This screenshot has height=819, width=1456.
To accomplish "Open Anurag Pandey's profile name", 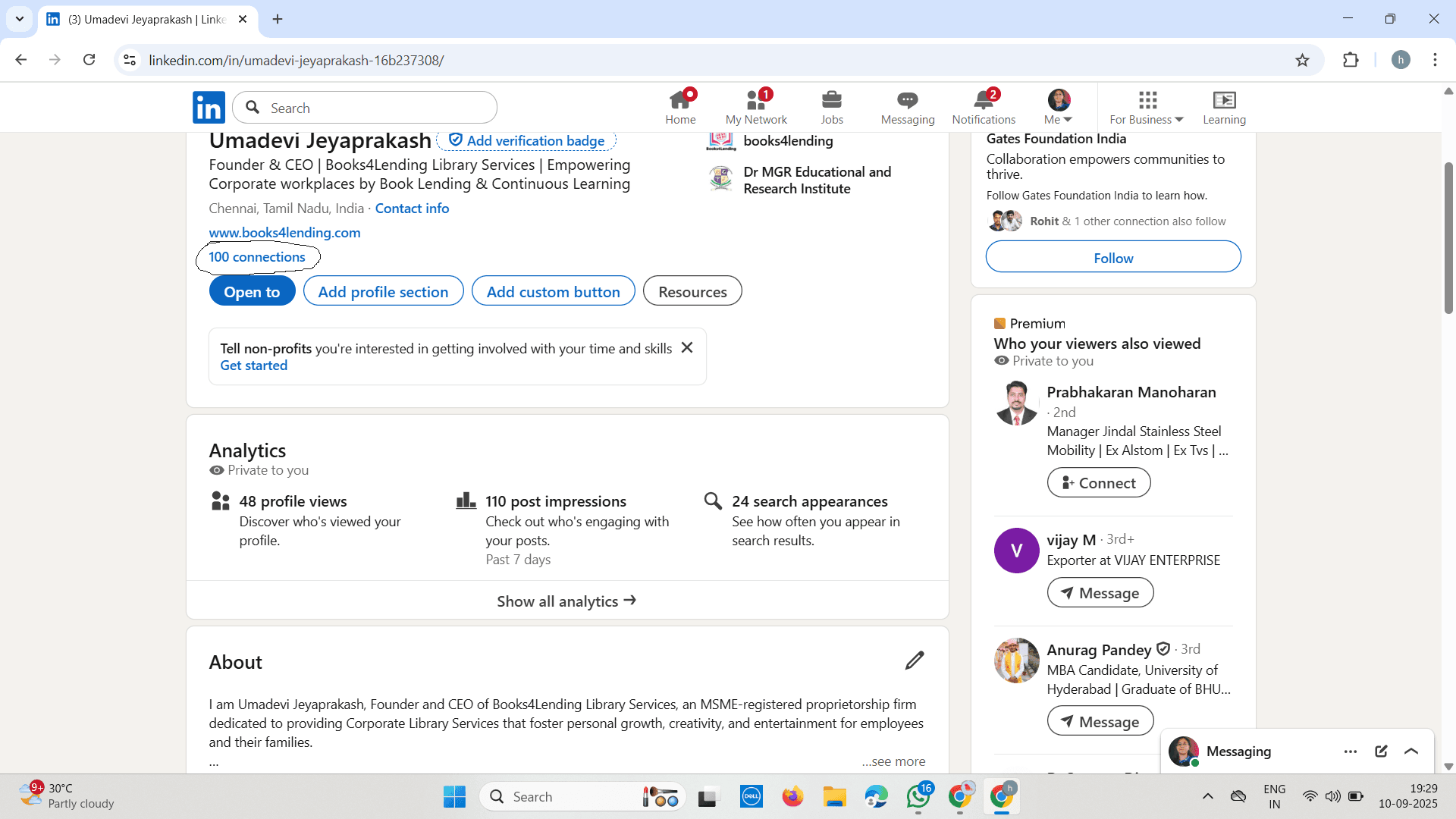I will coord(1098,650).
